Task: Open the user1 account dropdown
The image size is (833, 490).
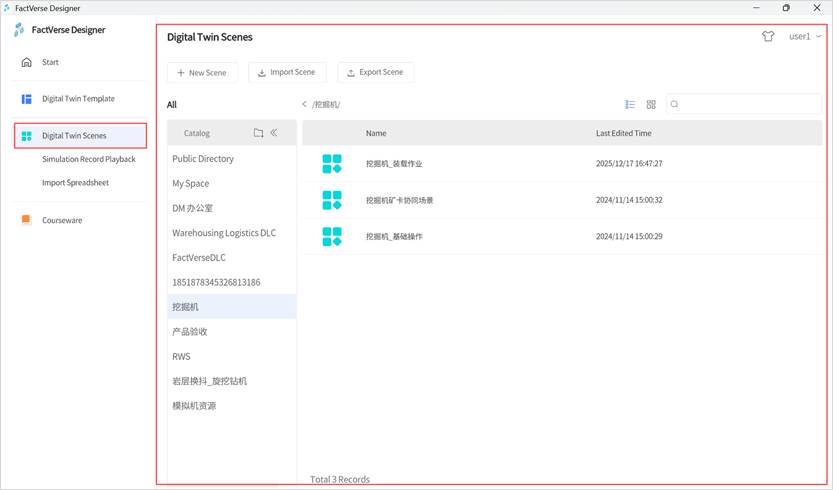Action: [804, 36]
